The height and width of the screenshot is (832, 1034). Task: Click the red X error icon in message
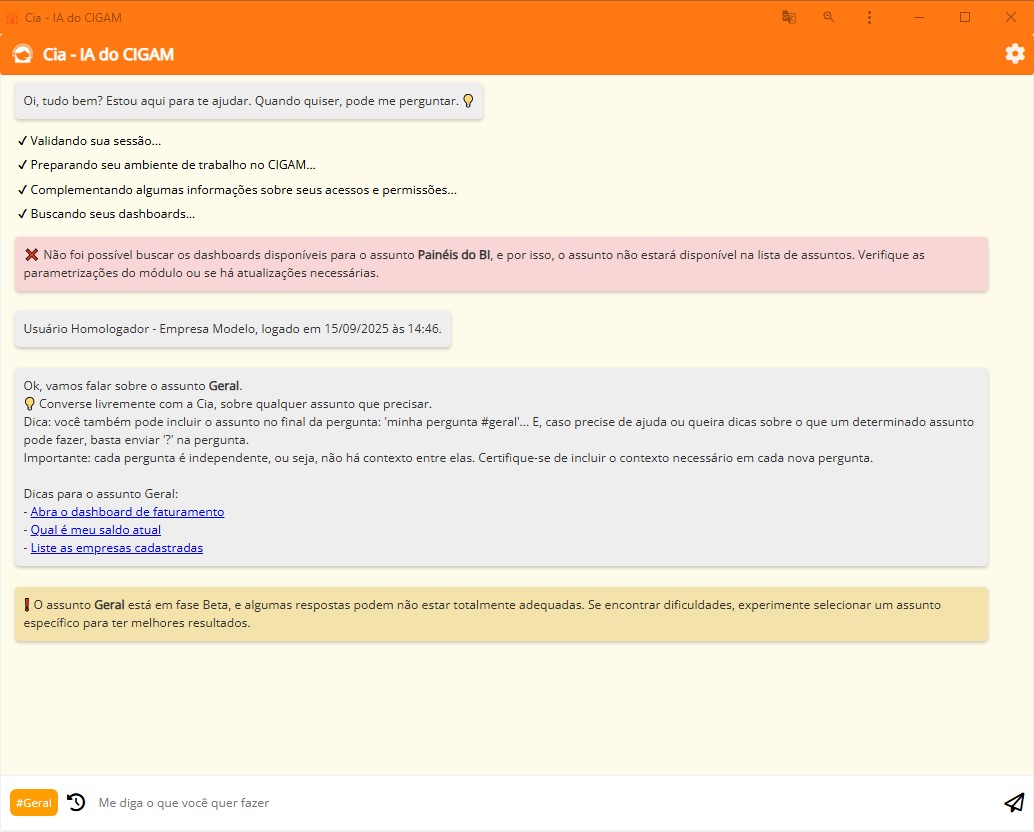click(x=31, y=254)
